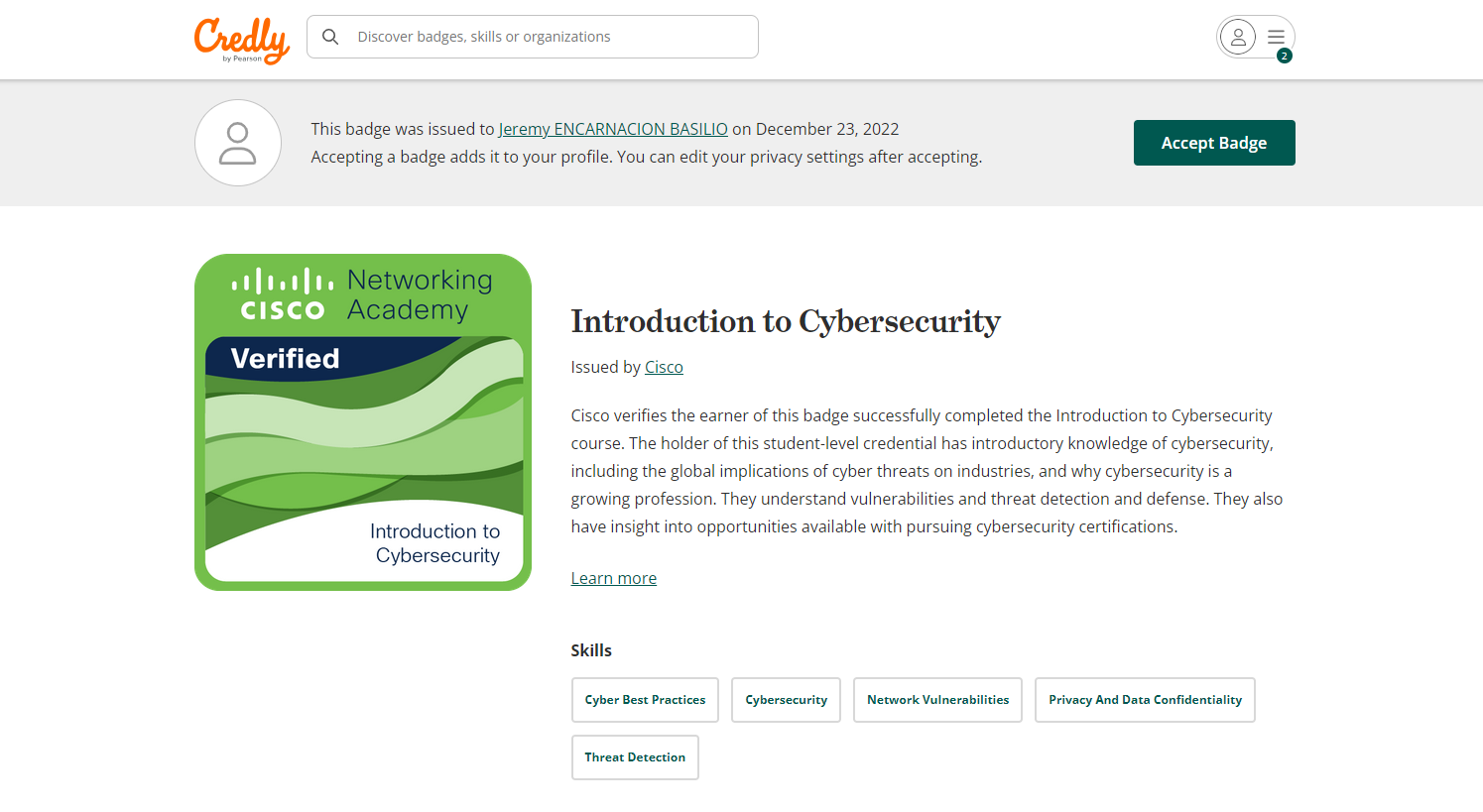The width and height of the screenshot is (1483, 812).
Task: Select the Cyber Best Practices skill tag
Action: [645, 700]
